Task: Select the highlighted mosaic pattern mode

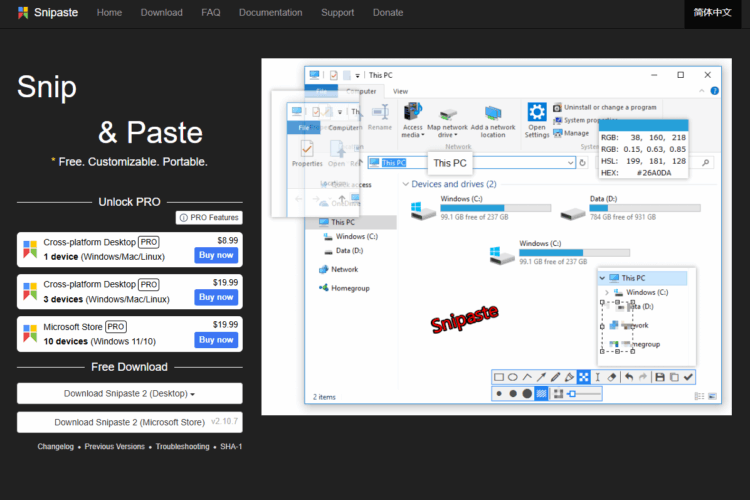Action: 541,394
